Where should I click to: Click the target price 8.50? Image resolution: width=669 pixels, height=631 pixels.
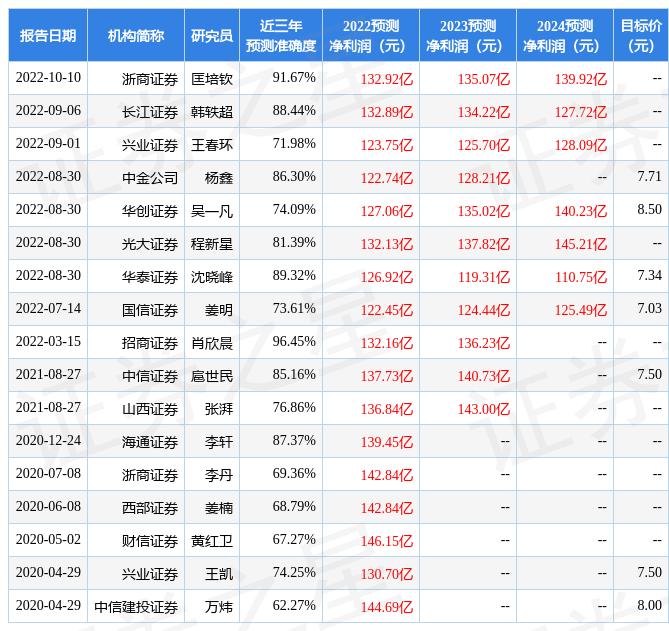pyautogui.click(x=649, y=209)
